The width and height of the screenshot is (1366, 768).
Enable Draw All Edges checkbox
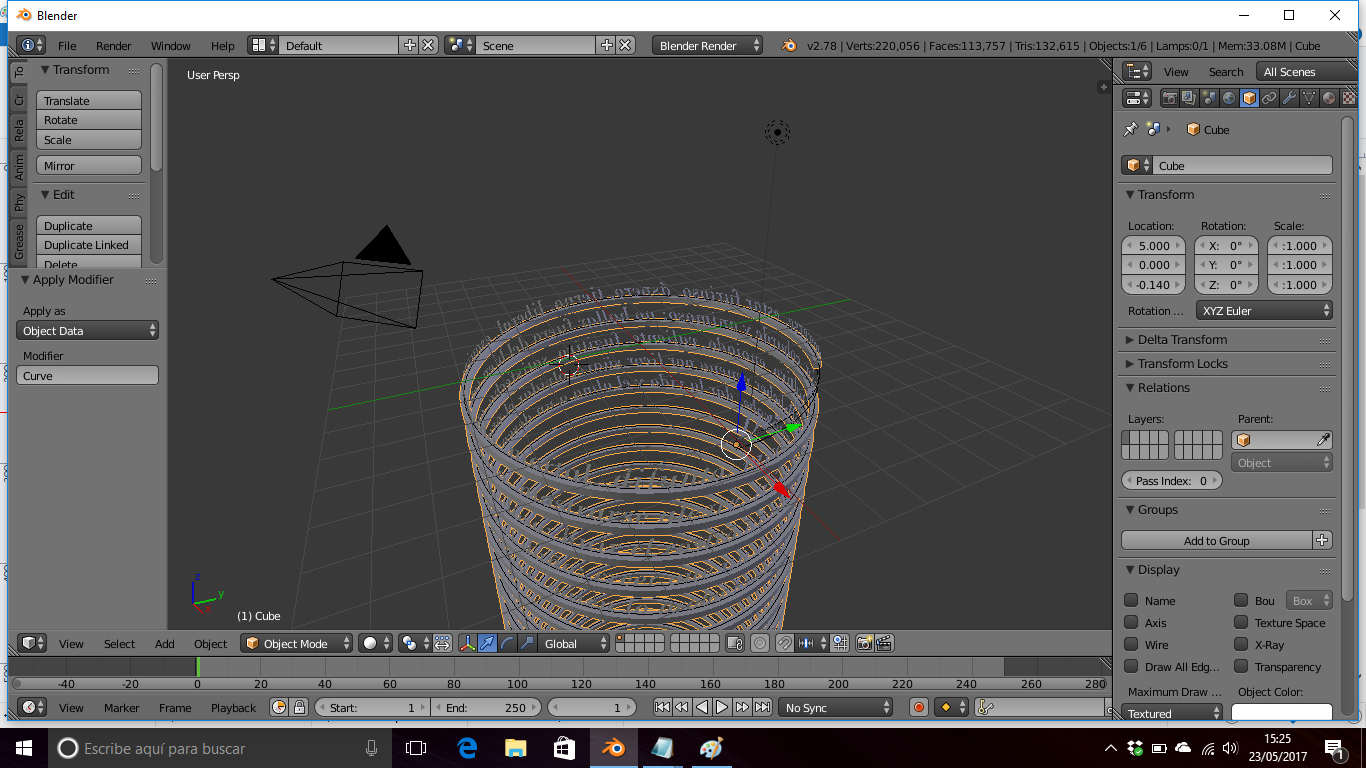[1131, 666]
